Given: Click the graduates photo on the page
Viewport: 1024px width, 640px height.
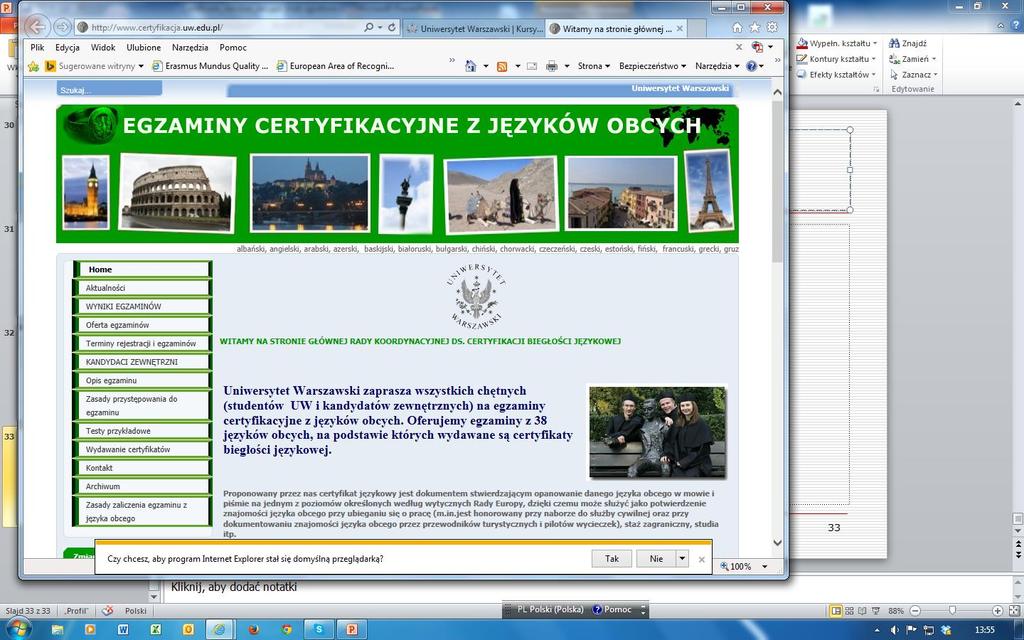Looking at the screenshot, I should tap(657, 432).
